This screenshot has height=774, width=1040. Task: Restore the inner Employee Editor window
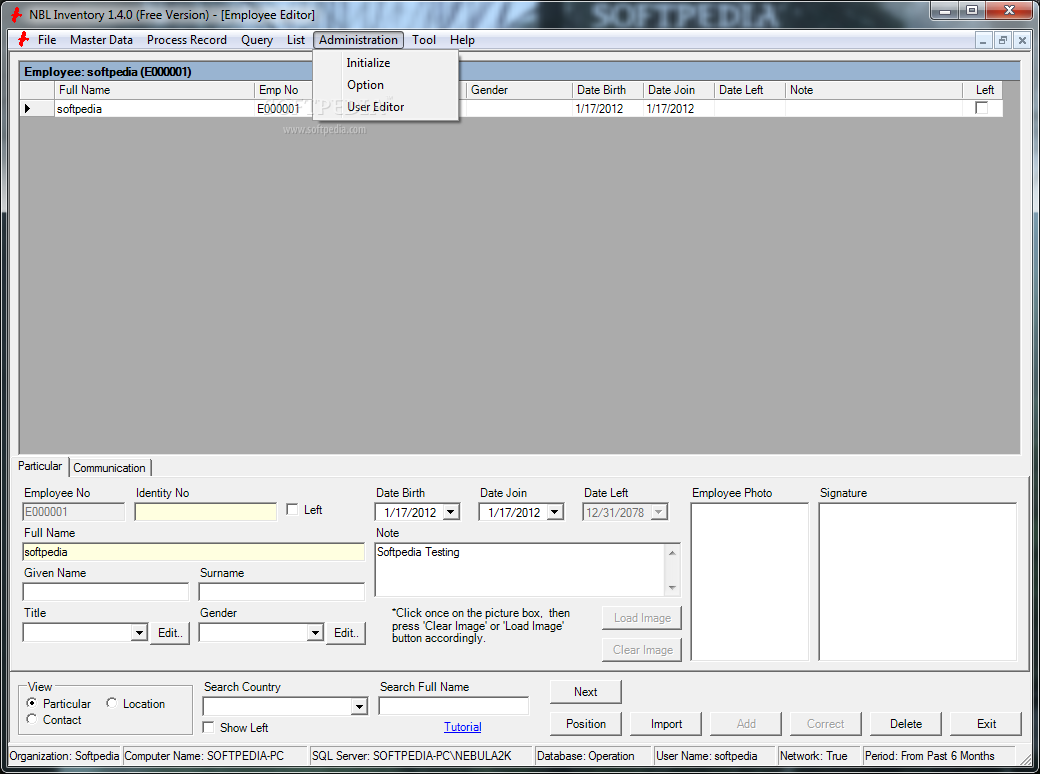point(1003,40)
